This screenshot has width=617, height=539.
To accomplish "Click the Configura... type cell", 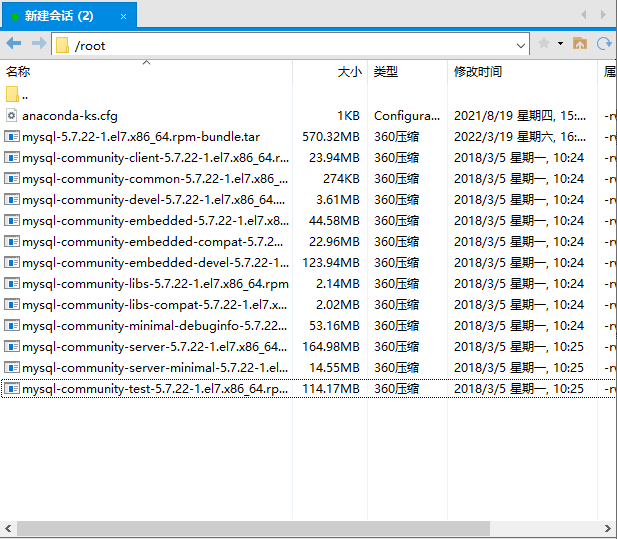I will [407, 116].
